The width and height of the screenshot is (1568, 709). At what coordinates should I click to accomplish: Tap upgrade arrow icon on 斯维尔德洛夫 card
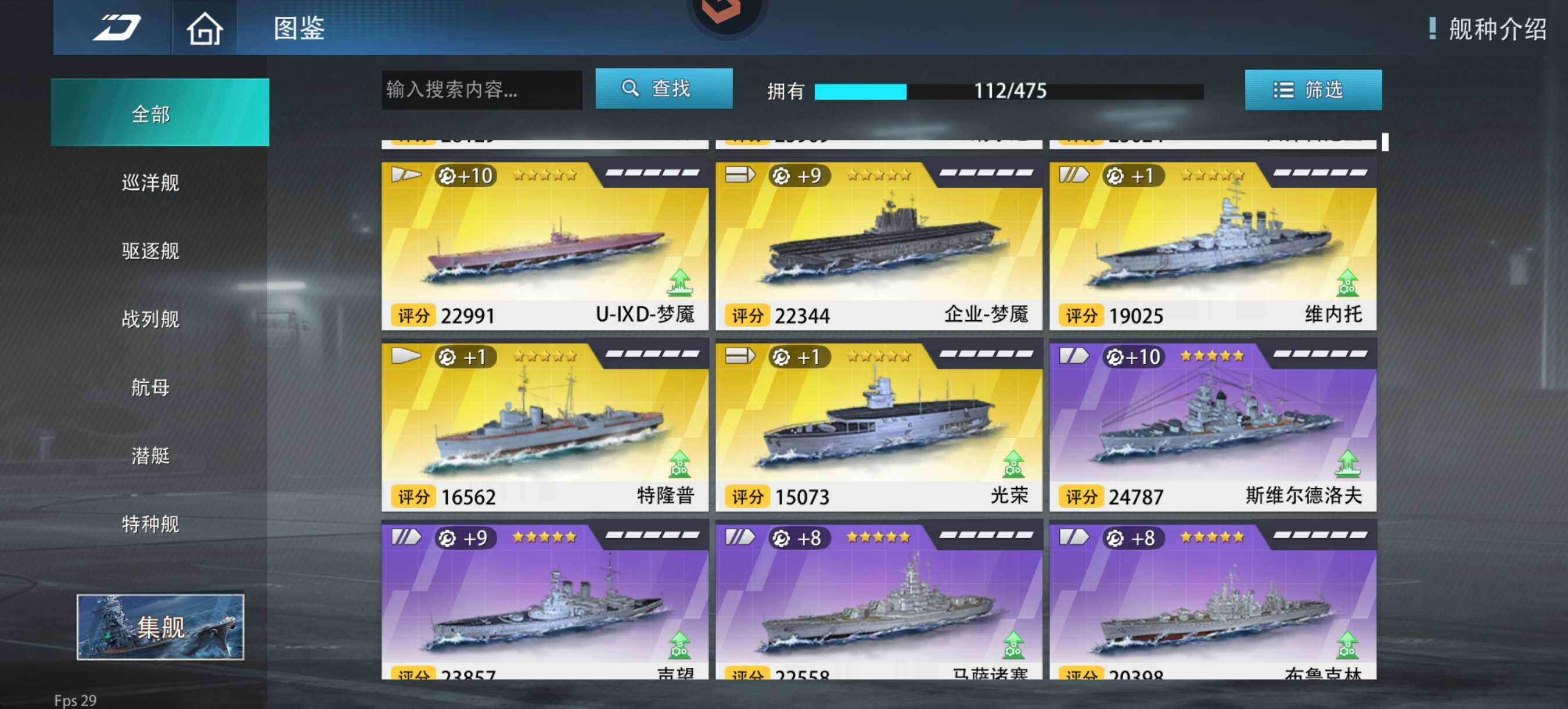[1347, 464]
